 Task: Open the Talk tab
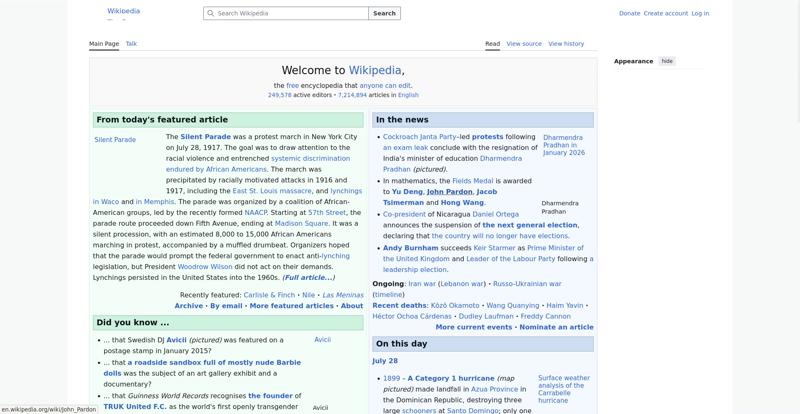click(131, 44)
